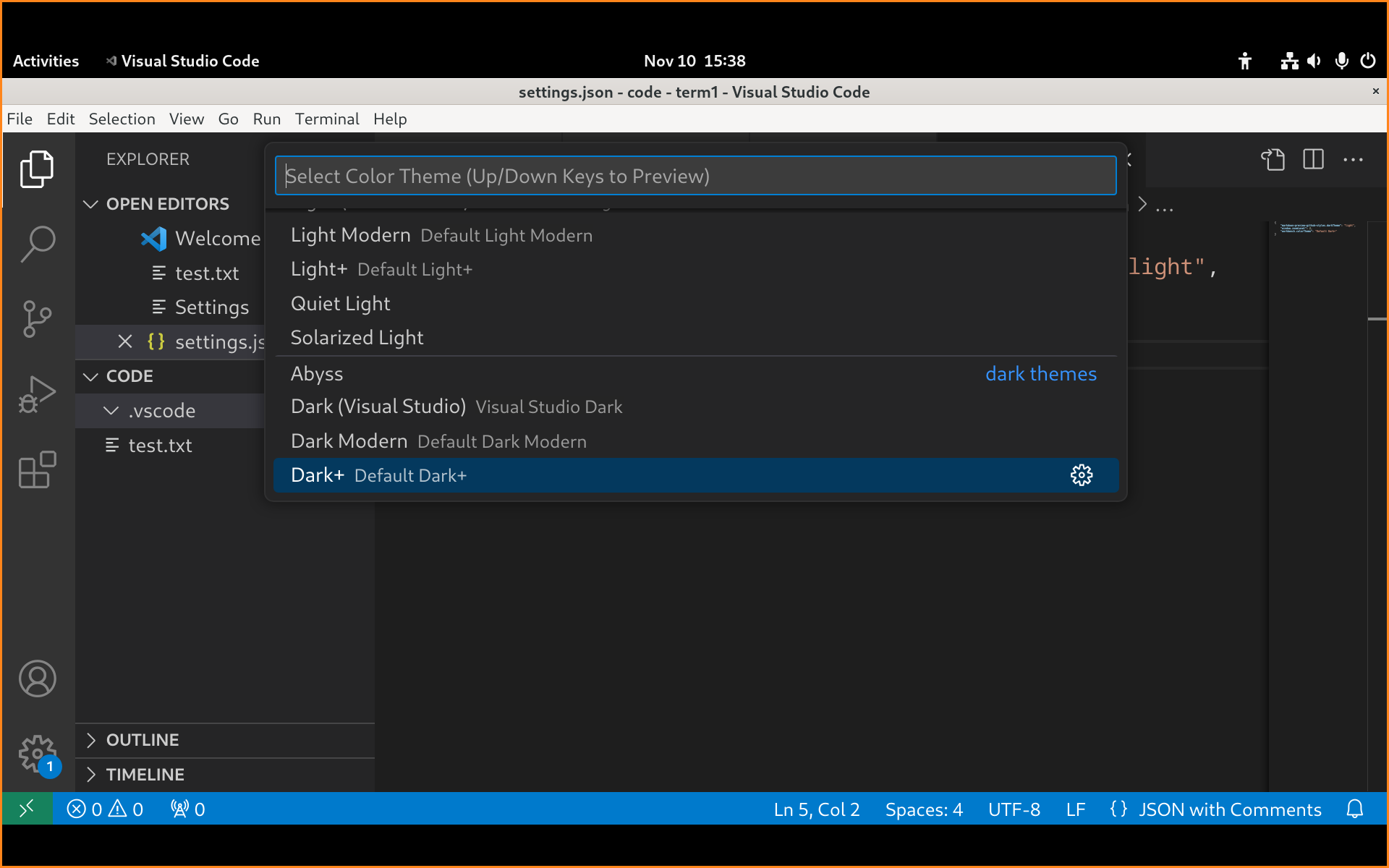This screenshot has height=868, width=1389.
Task: Open the Extensions view
Action: (38, 470)
